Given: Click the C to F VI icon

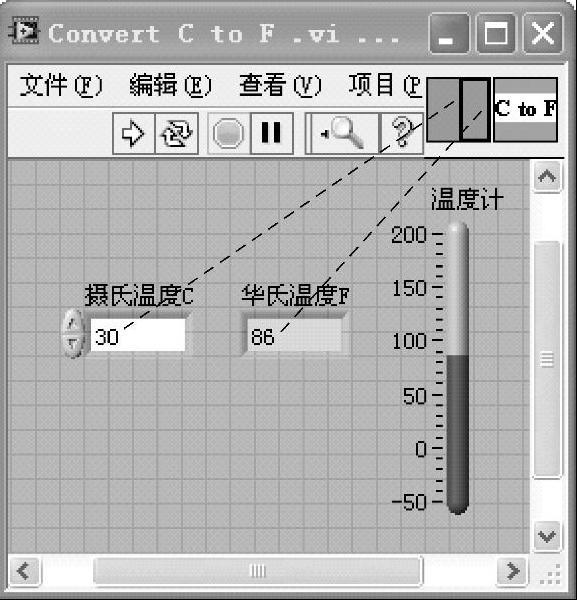Looking at the screenshot, I should [x=525, y=110].
